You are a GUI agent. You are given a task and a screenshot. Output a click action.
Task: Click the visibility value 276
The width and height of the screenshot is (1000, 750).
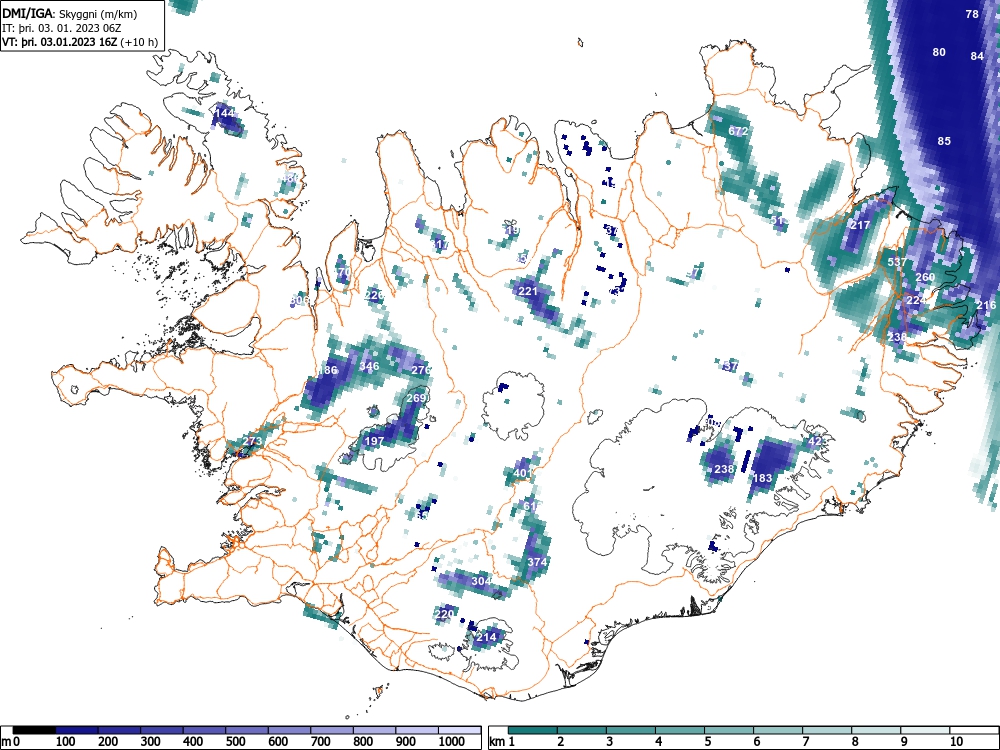click(x=421, y=370)
